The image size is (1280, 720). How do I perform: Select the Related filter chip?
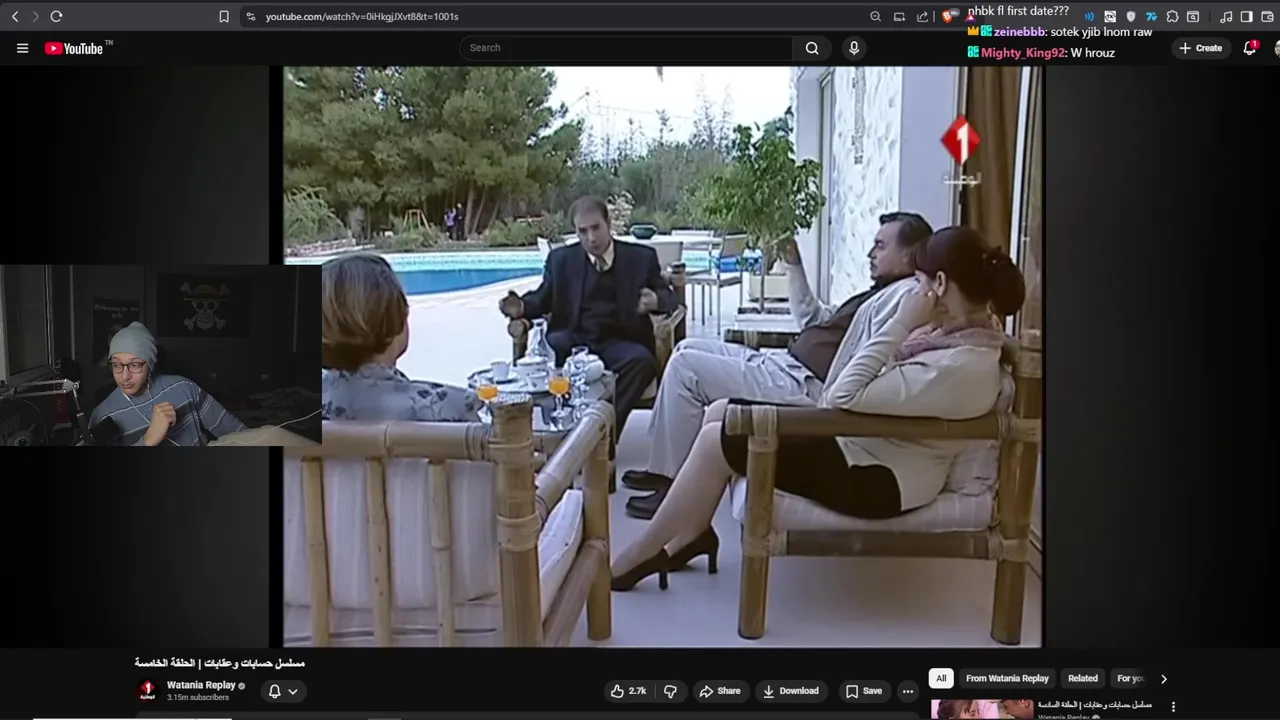coord(1083,678)
